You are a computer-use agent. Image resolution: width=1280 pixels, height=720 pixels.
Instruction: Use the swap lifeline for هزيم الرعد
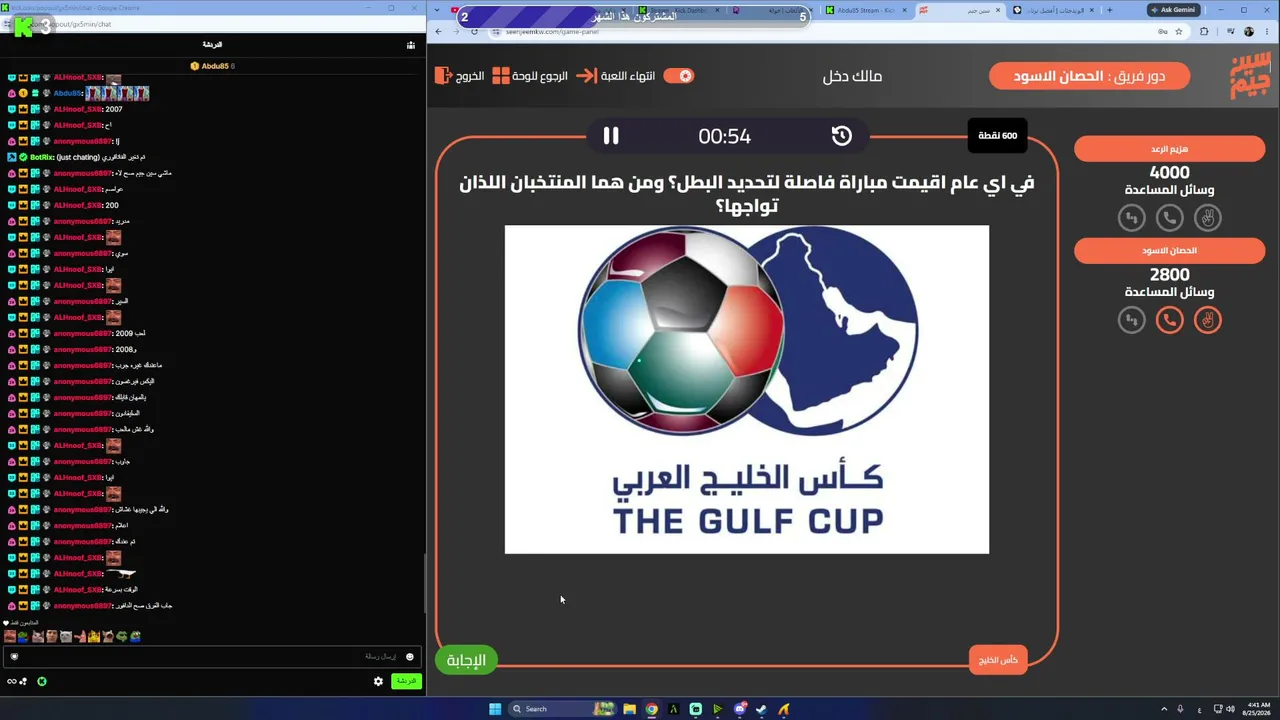(1132, 218)
